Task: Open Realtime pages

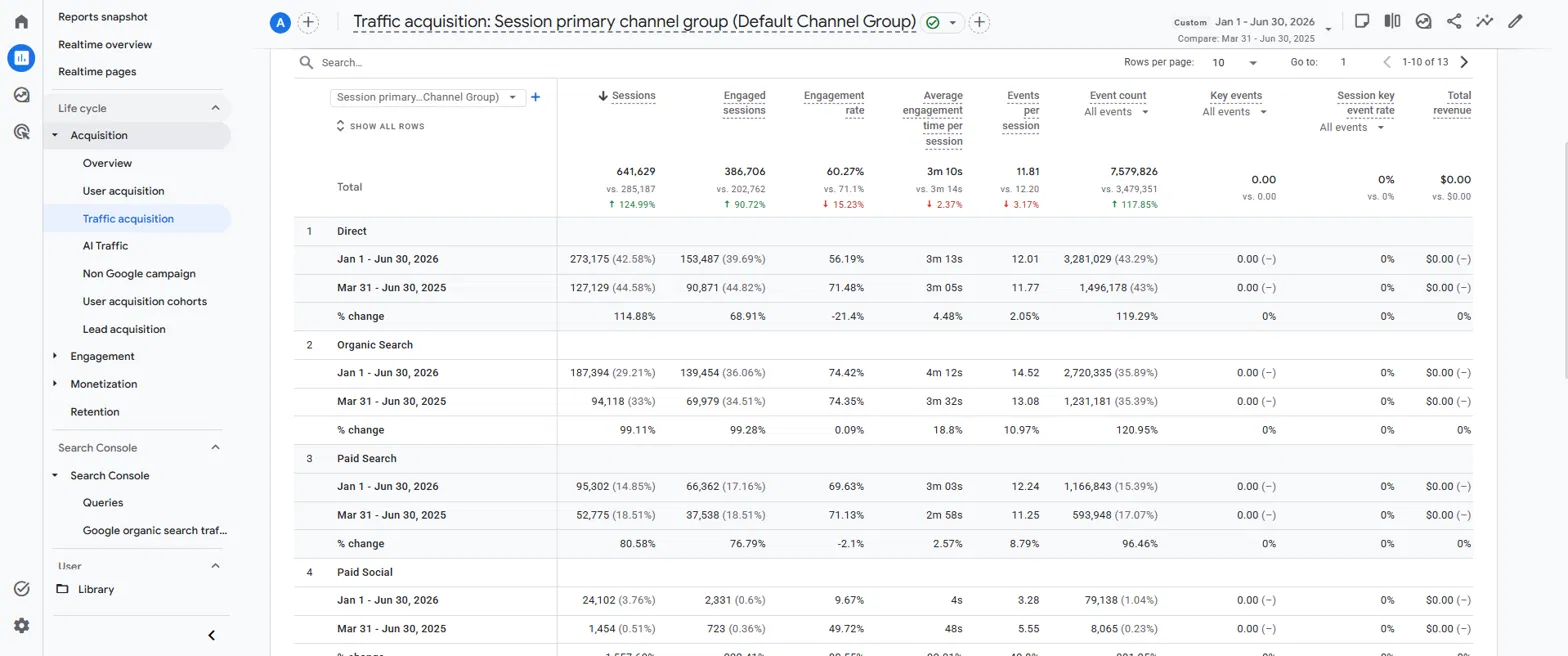Action: click(x=97, y=72)
